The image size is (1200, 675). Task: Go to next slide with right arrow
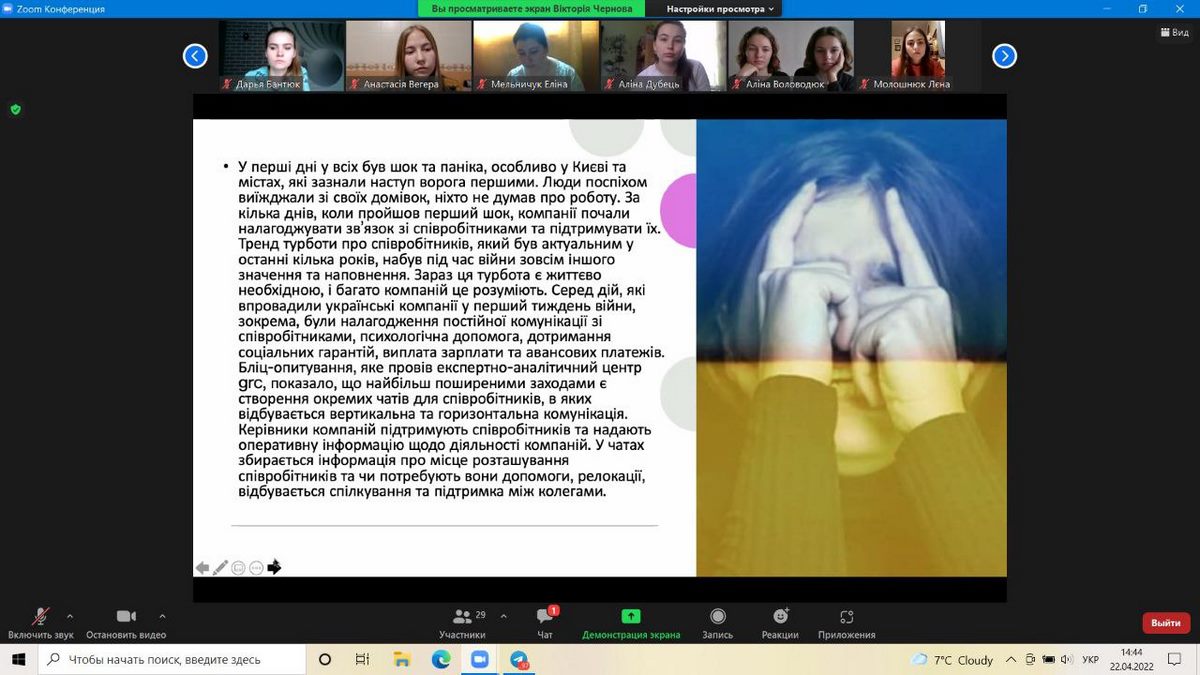point(274,568)
